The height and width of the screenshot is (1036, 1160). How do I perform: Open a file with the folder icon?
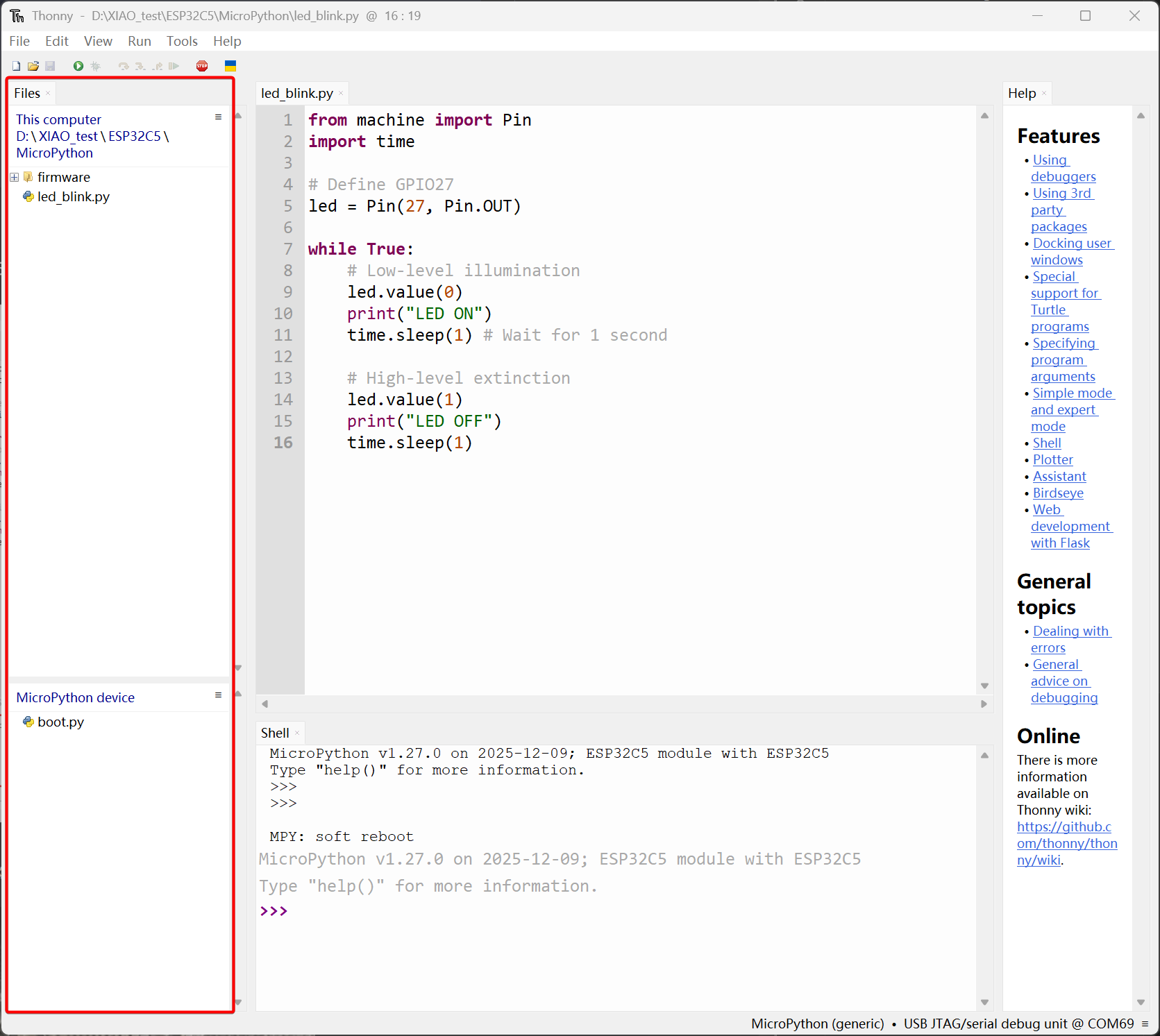click(x=33, y=66)
